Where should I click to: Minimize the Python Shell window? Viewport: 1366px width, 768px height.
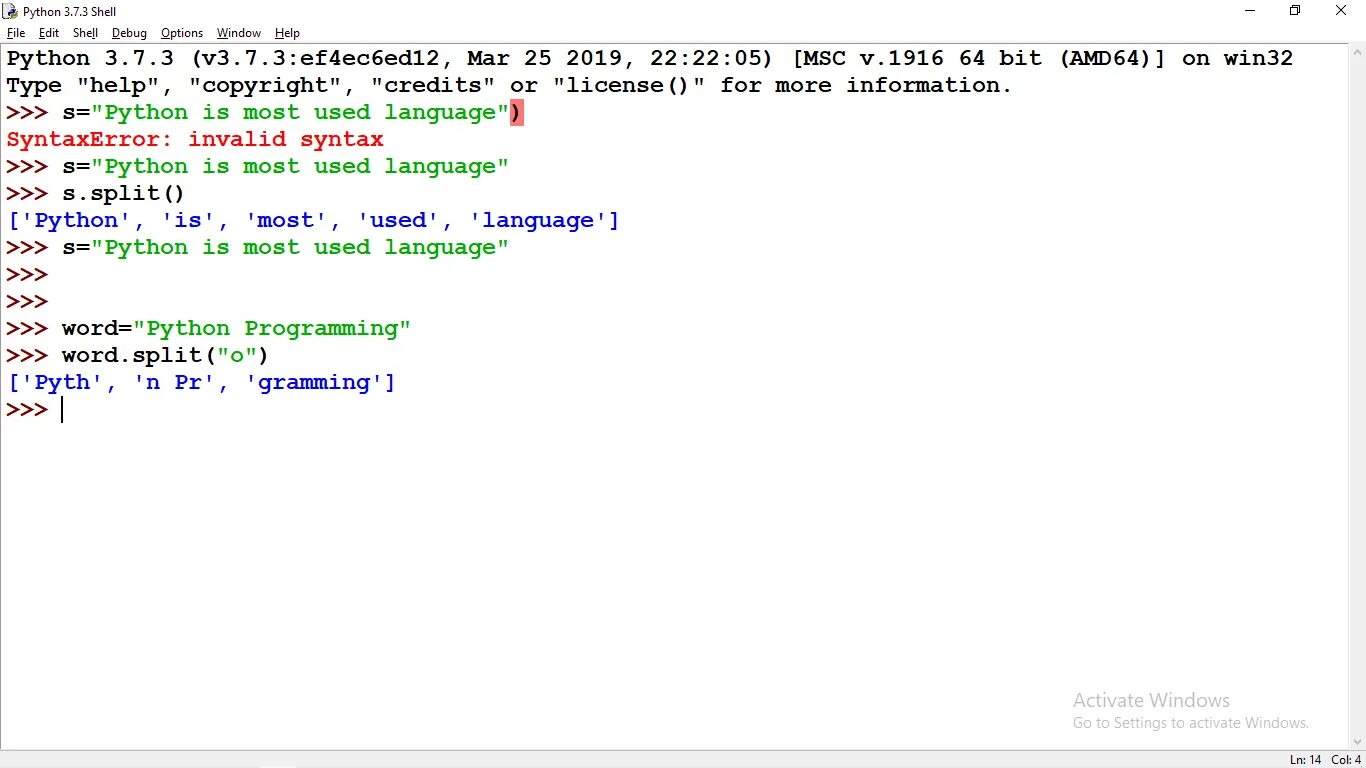pos(1250,11)
